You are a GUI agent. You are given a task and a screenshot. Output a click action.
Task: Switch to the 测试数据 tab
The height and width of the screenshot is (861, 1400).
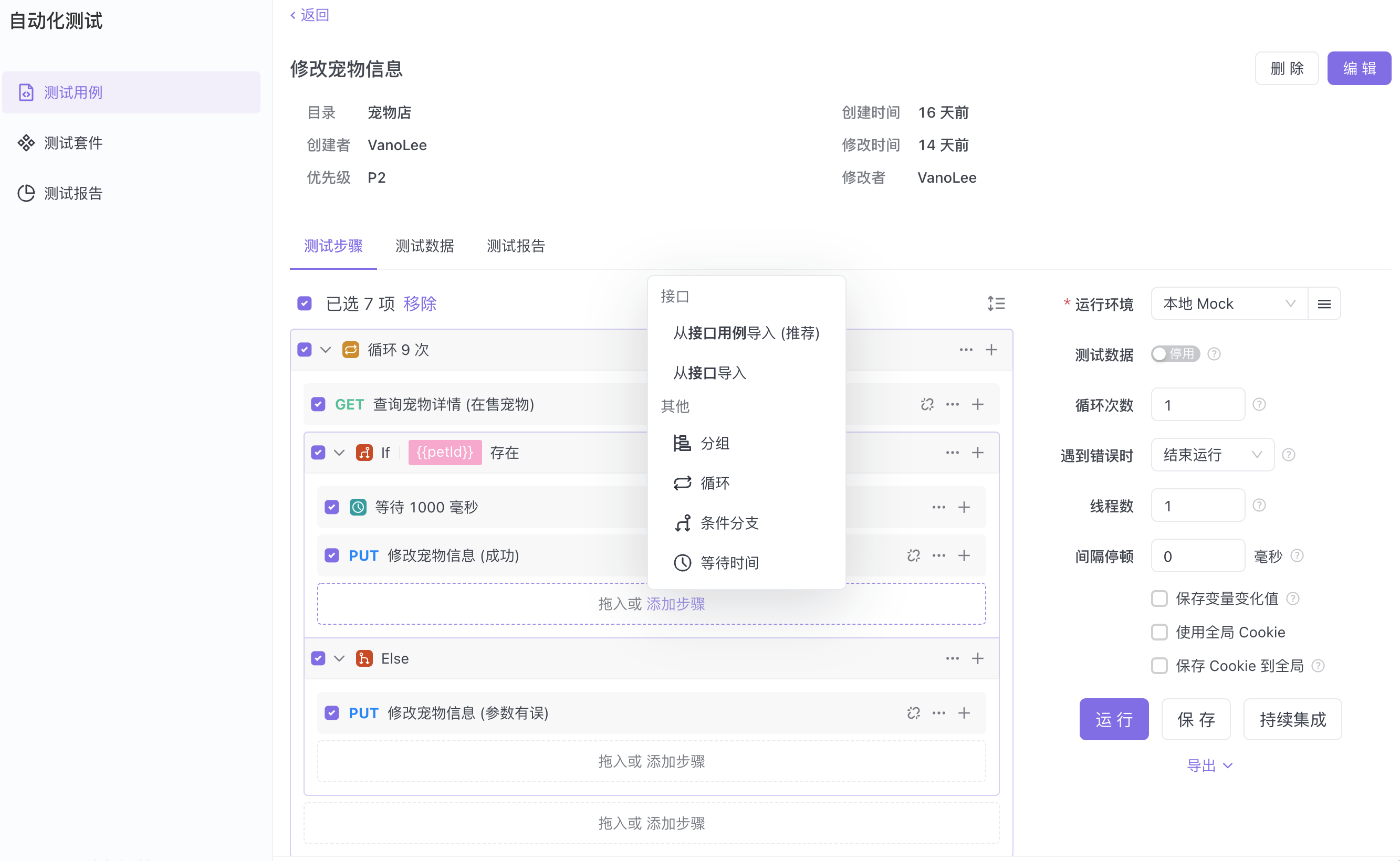pos(425,246)
